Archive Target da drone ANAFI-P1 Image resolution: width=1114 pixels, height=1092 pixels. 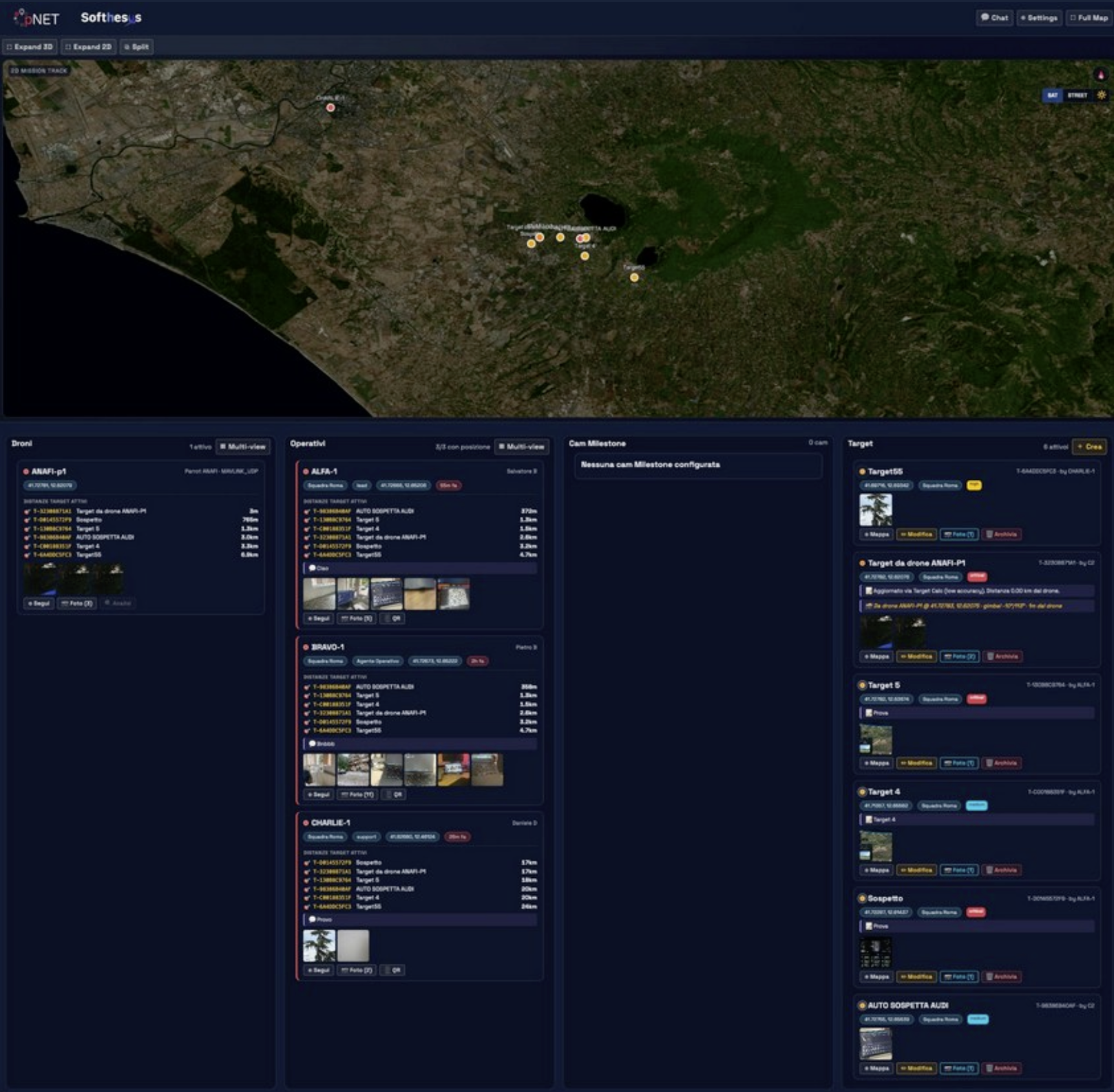(x=1002, y=656)
